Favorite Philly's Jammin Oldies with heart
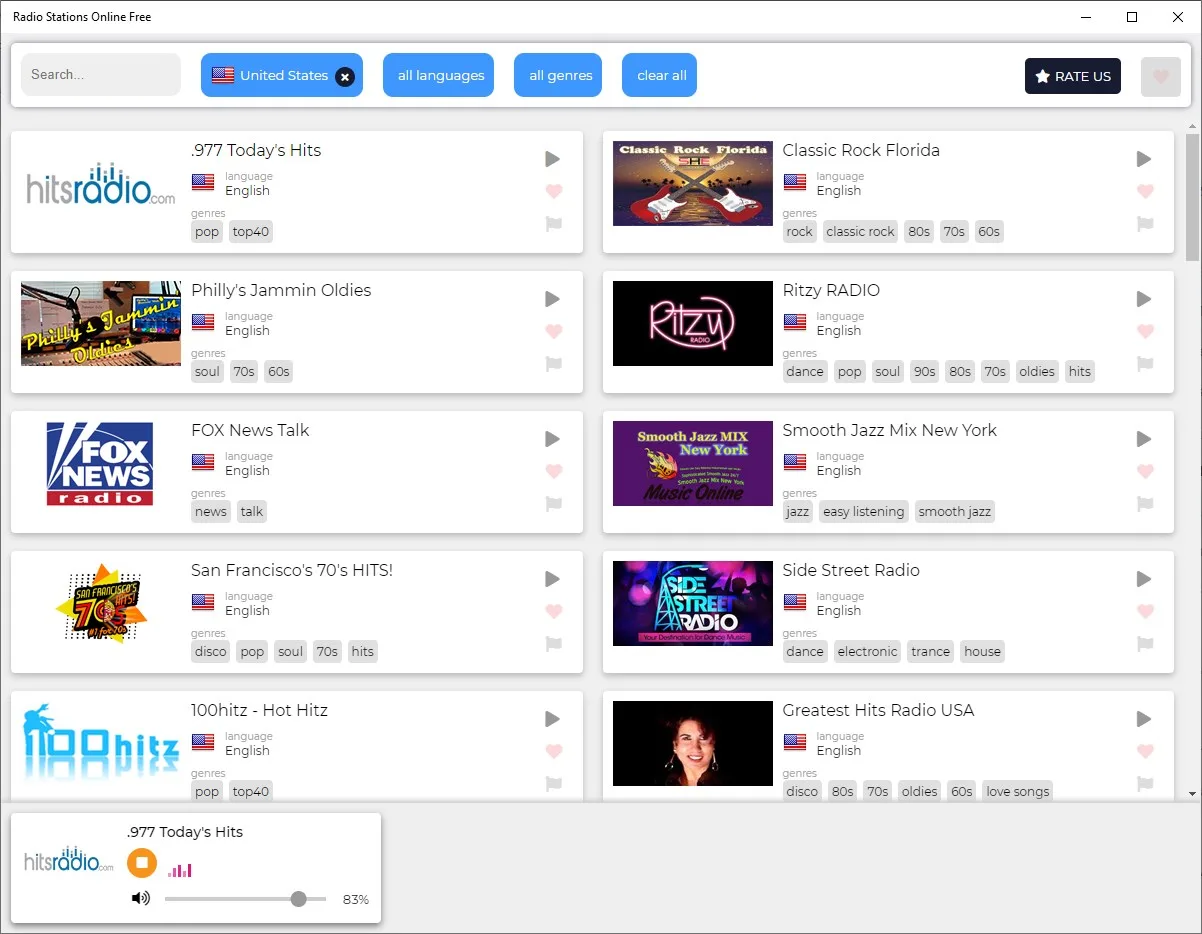This screenshot has height=934, width=1202. [x=554, y=331]
